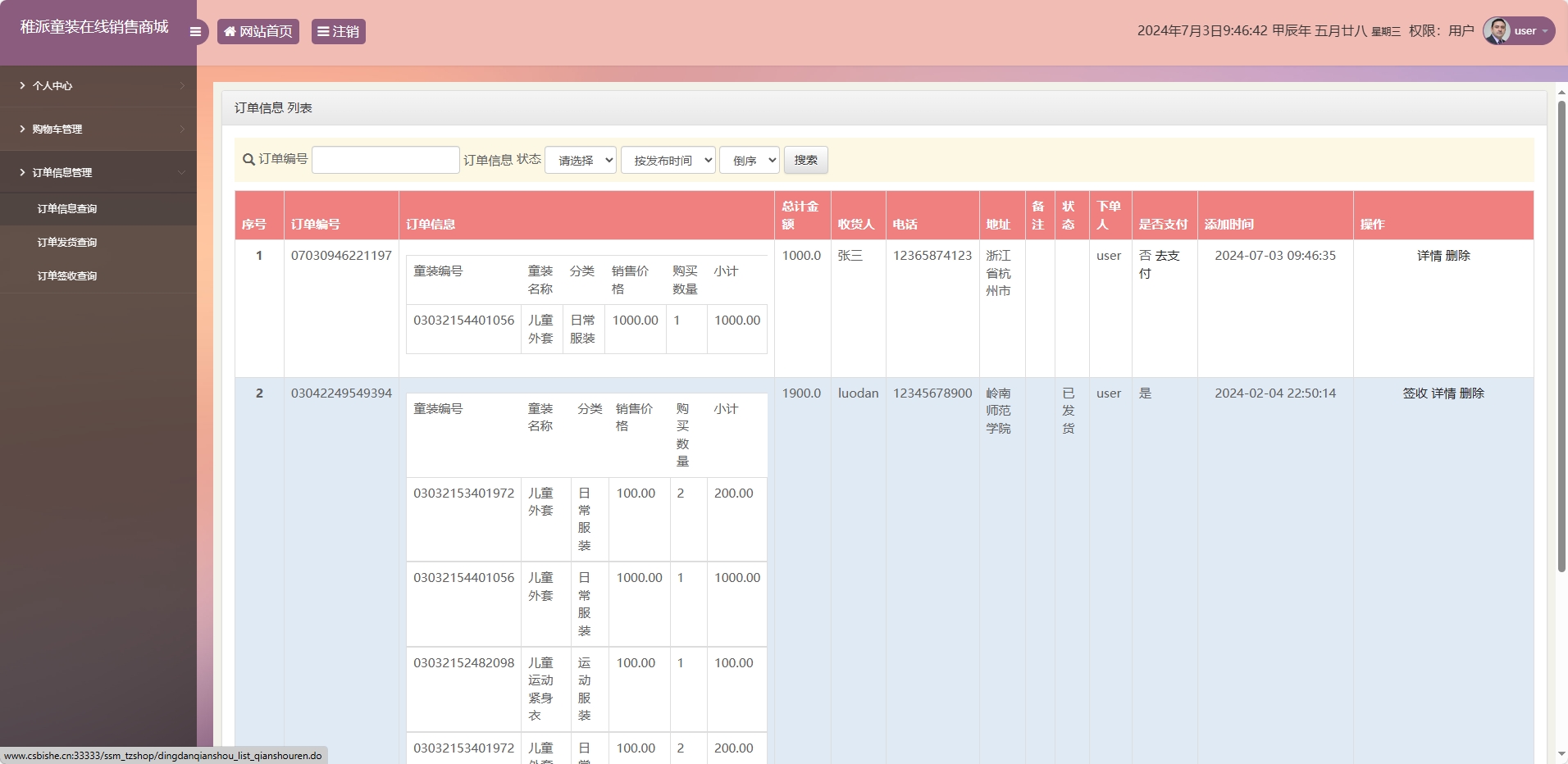Expand the 个人中心 sidebar section
This screenshot has width=1568, height=764.
(x=52, y=85)
